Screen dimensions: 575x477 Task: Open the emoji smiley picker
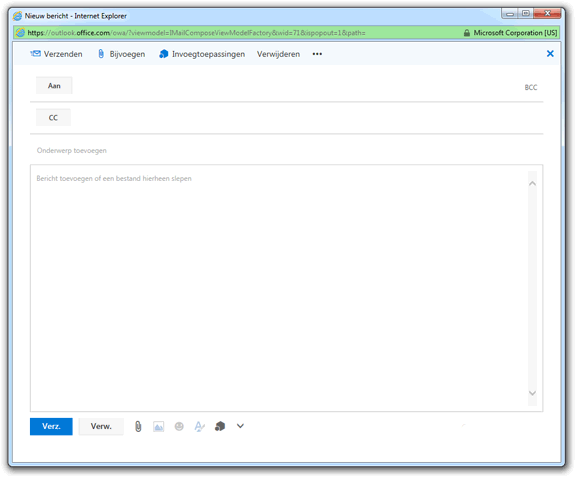[x=179, y=426]
